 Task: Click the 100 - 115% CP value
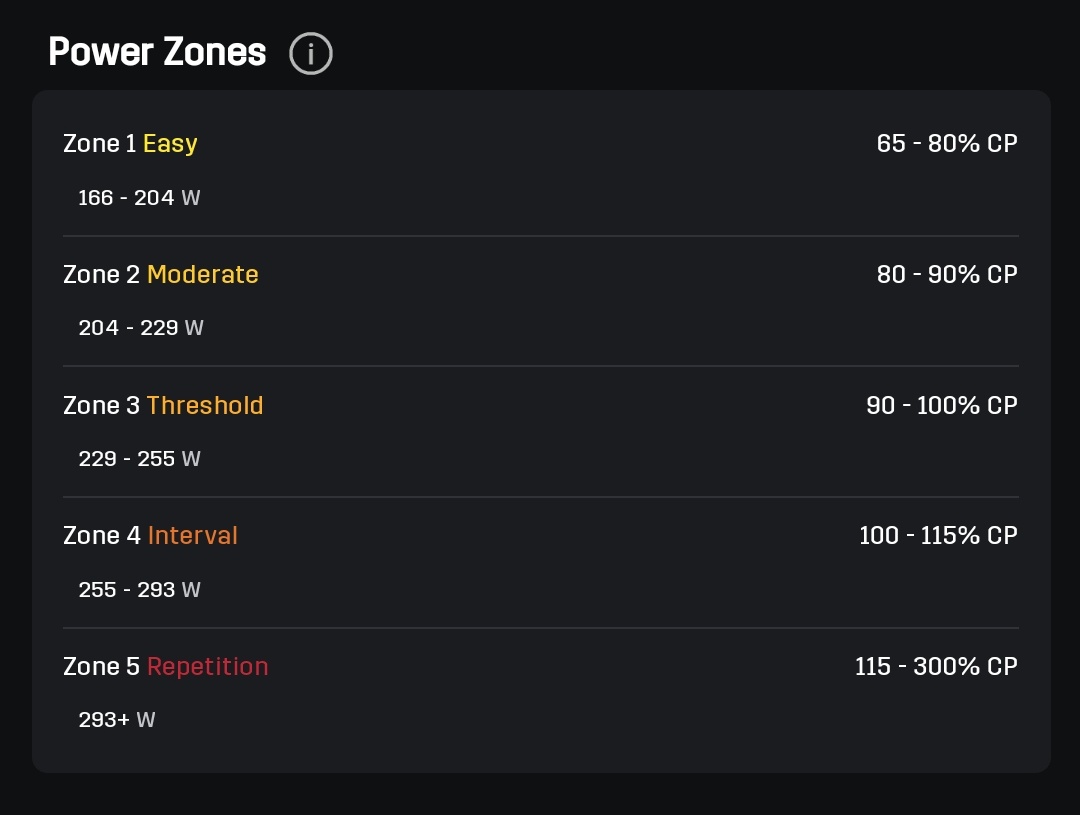click(937, 536)
